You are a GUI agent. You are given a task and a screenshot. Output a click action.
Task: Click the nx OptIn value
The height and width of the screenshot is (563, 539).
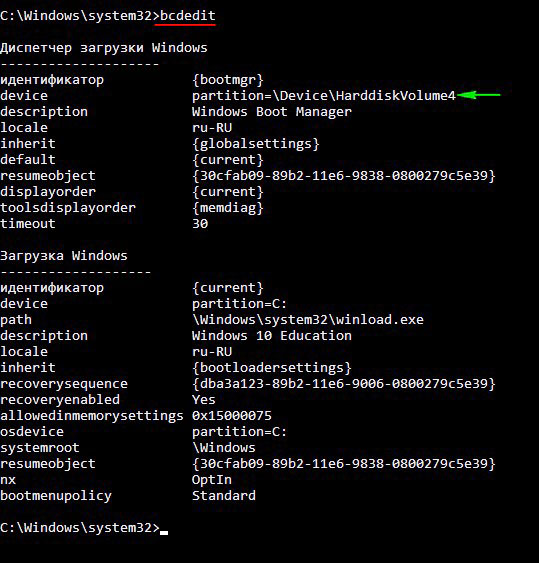pos(212,480)
